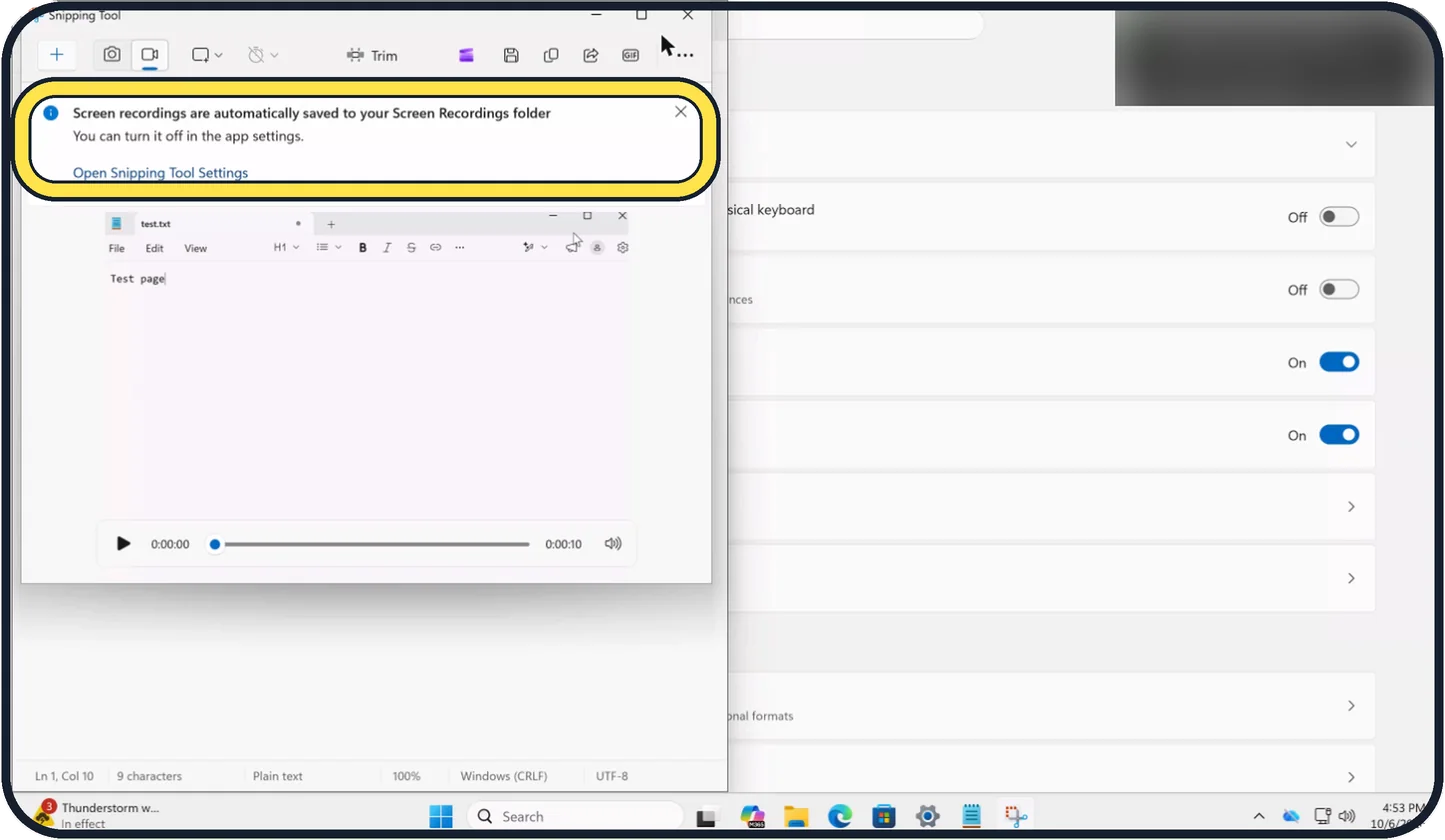Open the additional formats row chevron in Settings
Viewport: 1445px width, 840px height.
[x=1351, y=706]
